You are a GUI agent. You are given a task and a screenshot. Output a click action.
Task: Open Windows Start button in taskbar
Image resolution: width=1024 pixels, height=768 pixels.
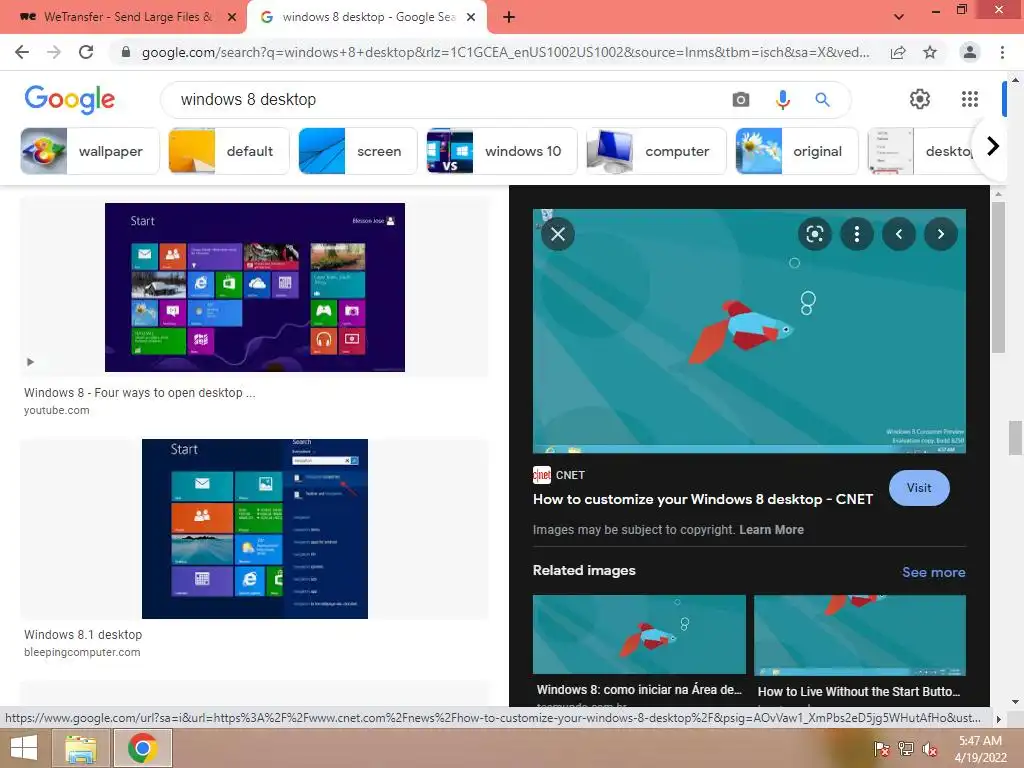pos(24,748)
